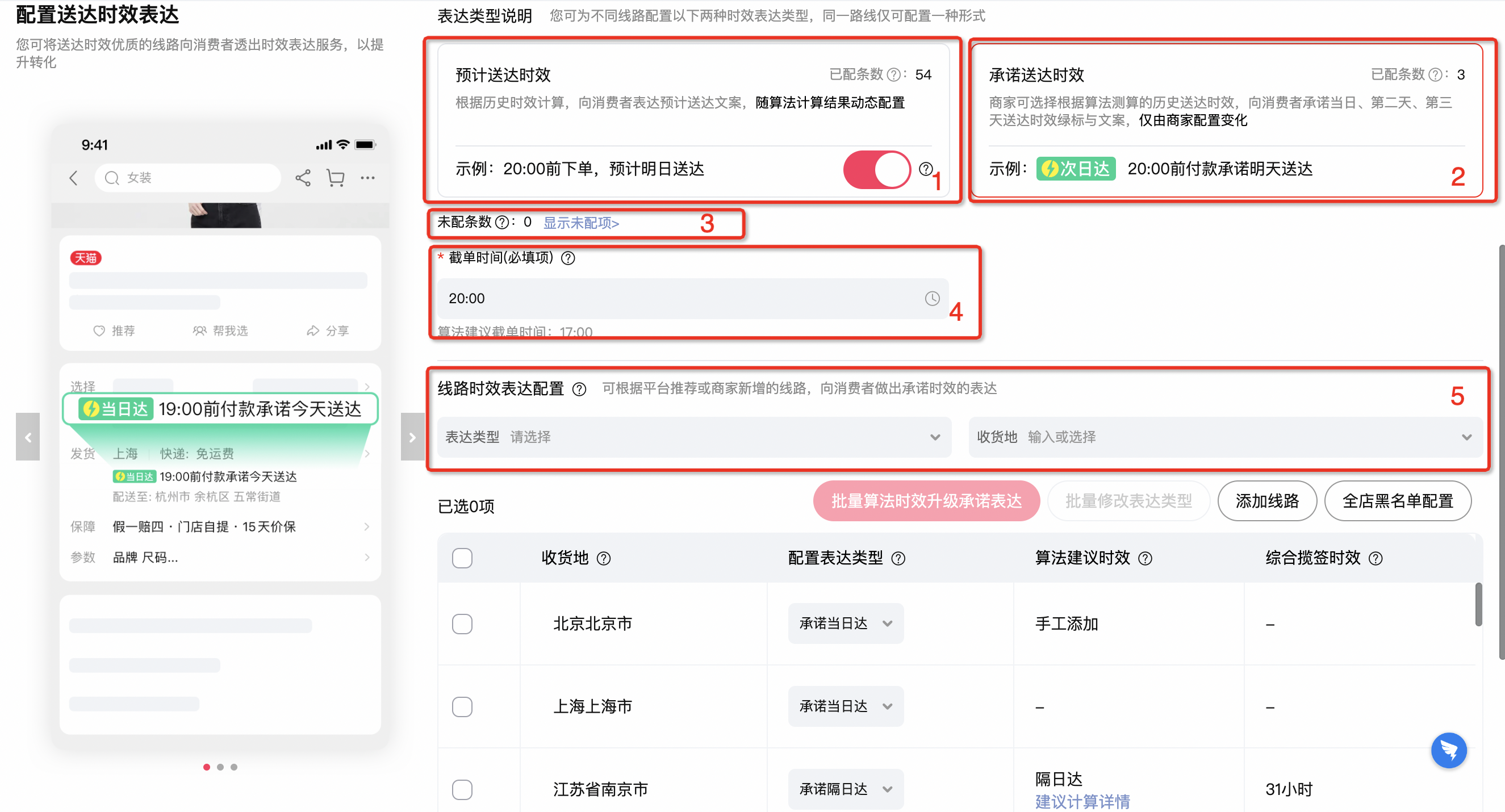Click help icon next to the toggle switch
This screenshot has height=812, width=1505.
coord(926,169)
